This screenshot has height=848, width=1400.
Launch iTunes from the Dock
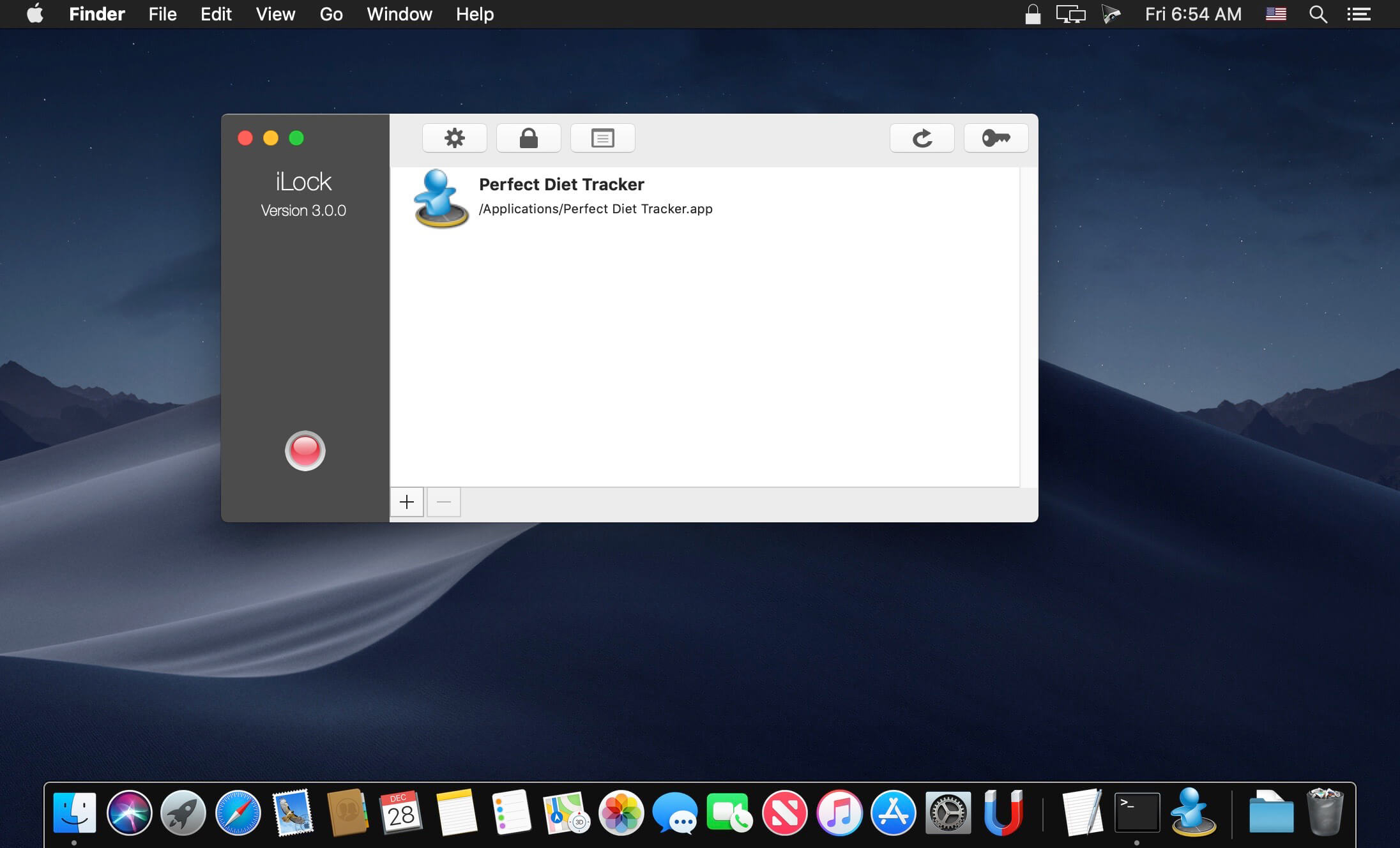point(839,813)
